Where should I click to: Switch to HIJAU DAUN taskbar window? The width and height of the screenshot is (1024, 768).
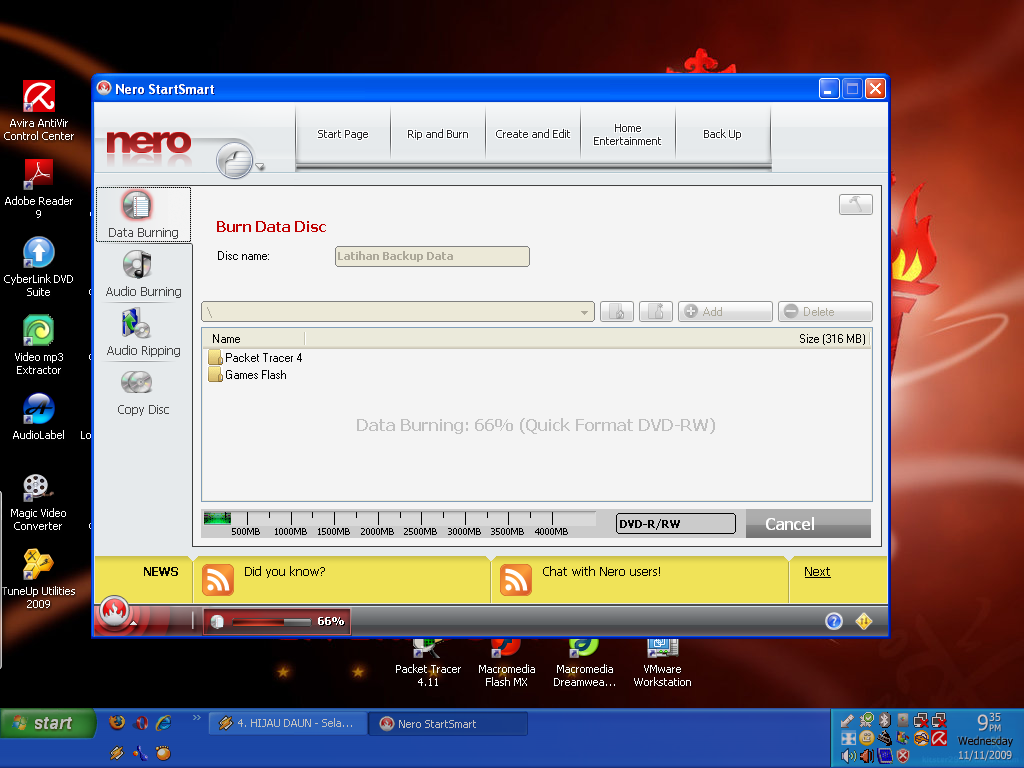287,723
